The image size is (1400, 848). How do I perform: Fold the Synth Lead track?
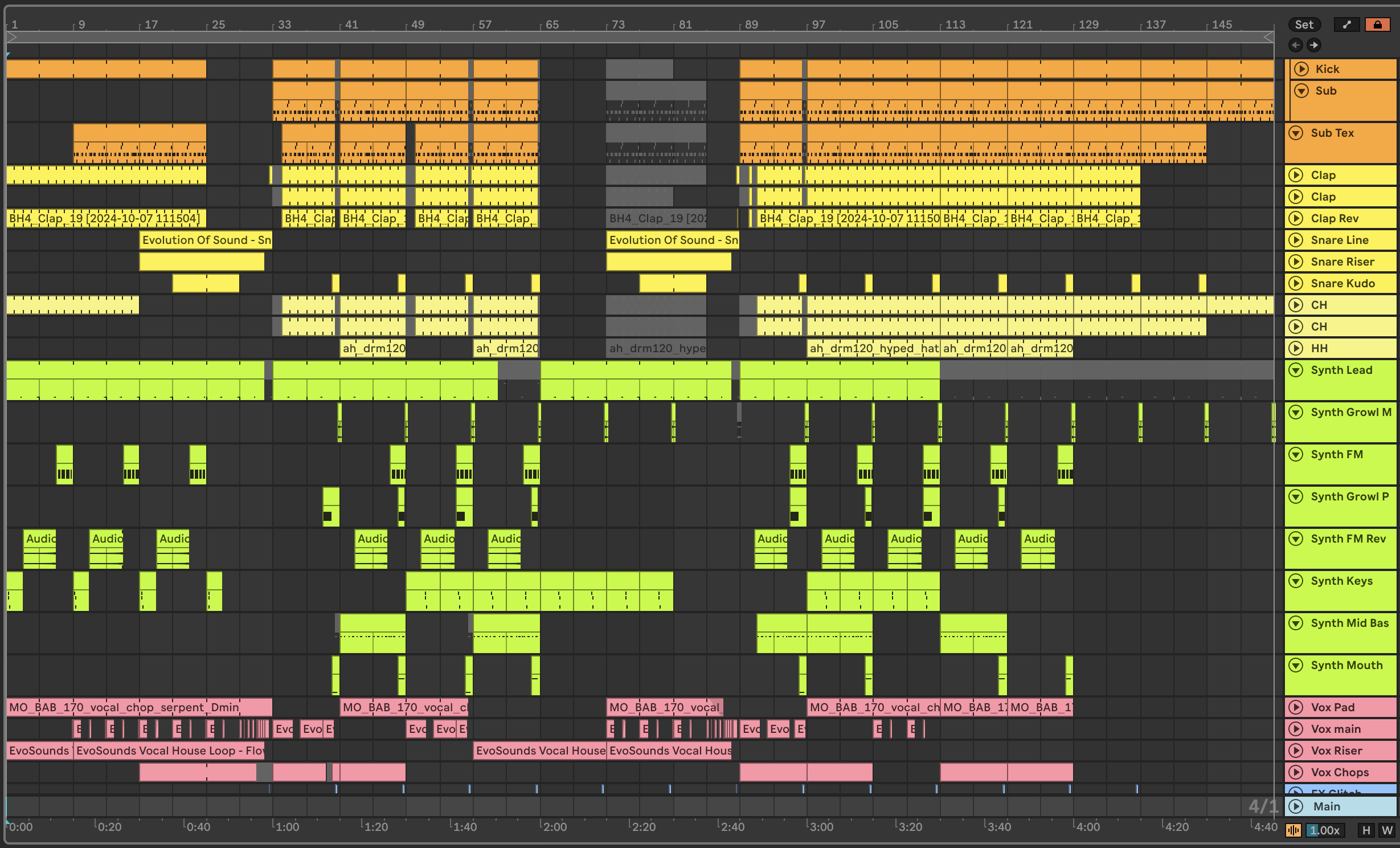[1296, 370]
